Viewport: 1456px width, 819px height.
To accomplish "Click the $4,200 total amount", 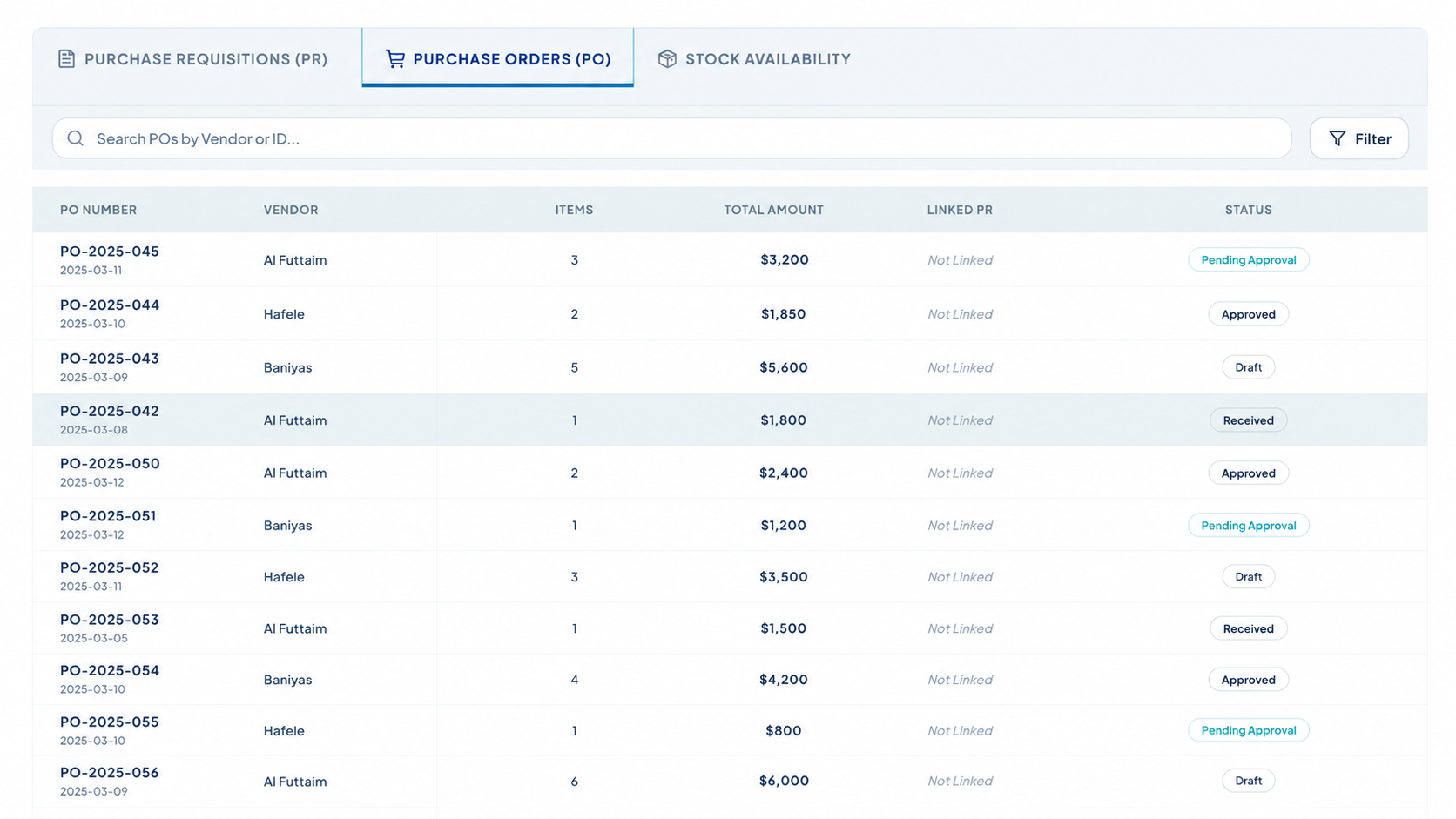I will click(784, 680).
